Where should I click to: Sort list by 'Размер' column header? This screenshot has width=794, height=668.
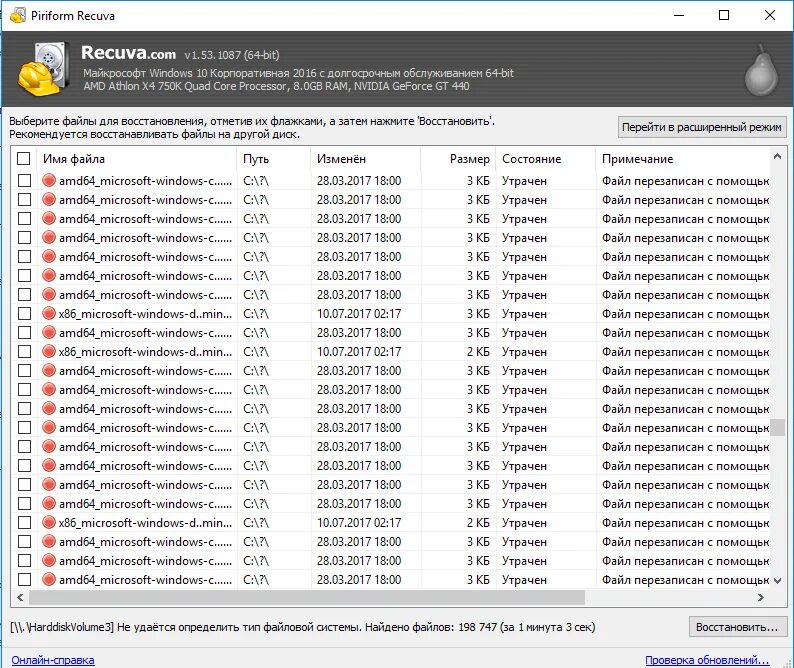(458, 159)
